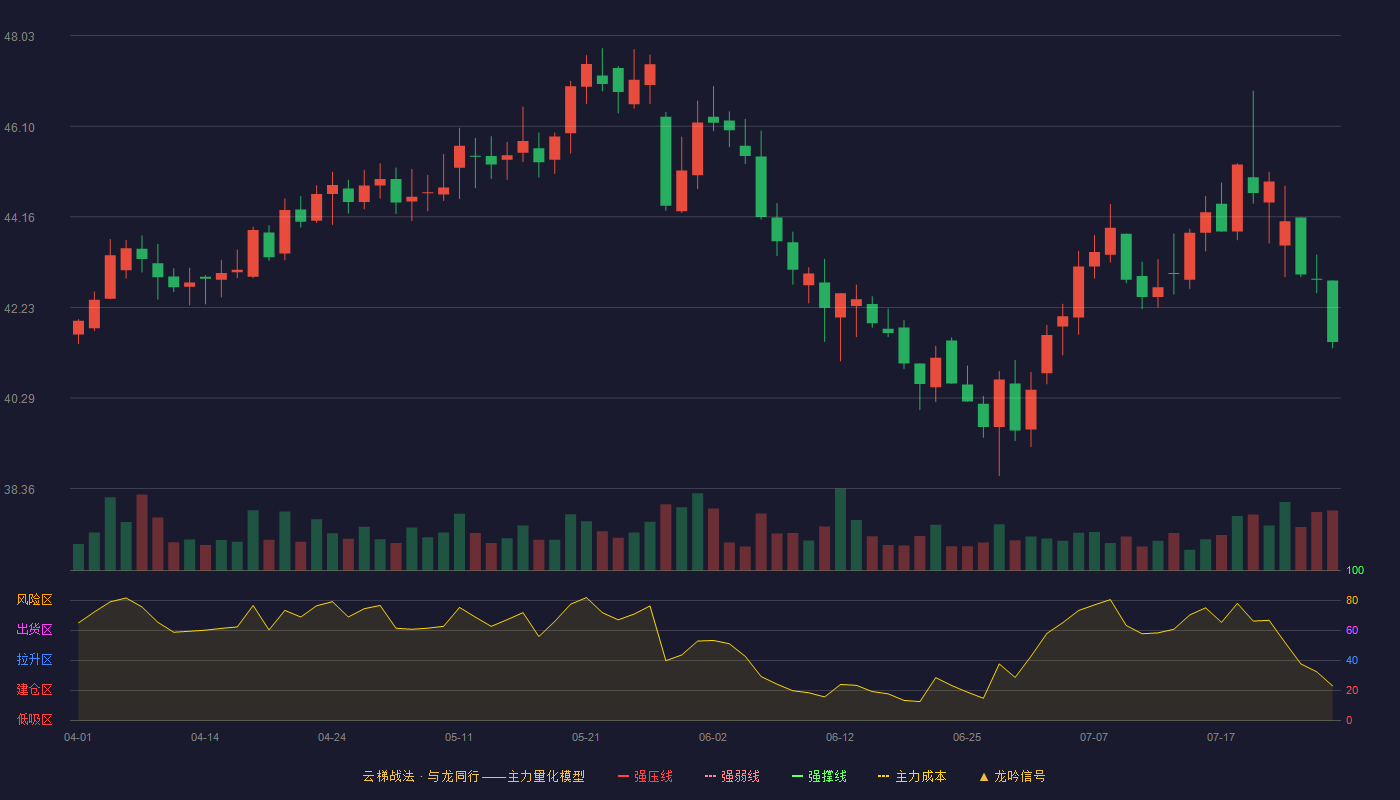Click the 低吸区 zone label
Image resolution: width=1400 pixels, height=800 pixels.
34,719
